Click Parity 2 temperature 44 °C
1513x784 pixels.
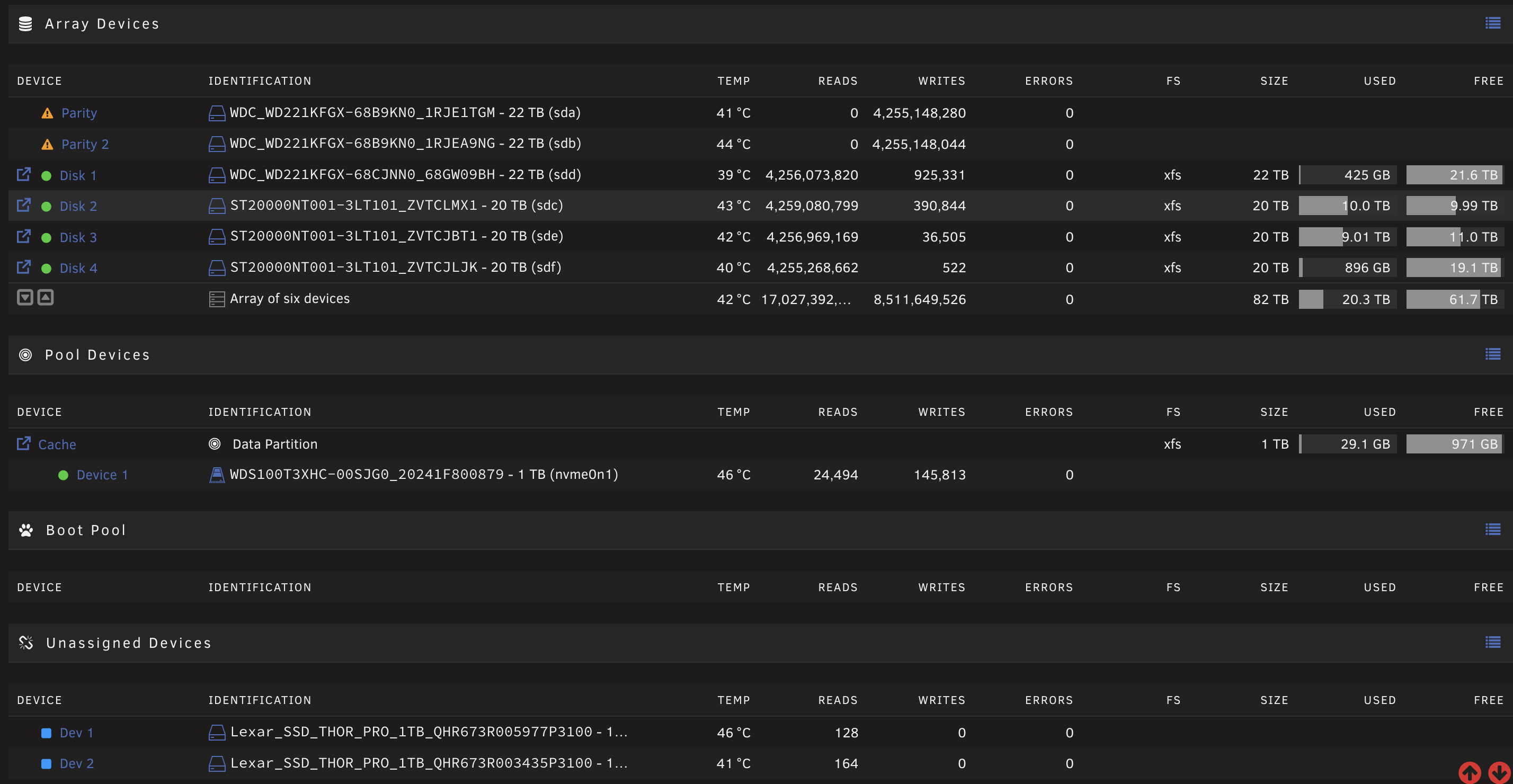tap(734, 144)
